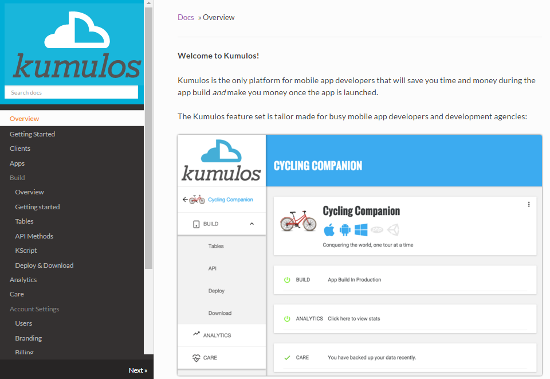Open the Care sidebar item
Image resolution: width=550 pixels, height=379 pixels.
pos(17,294)
